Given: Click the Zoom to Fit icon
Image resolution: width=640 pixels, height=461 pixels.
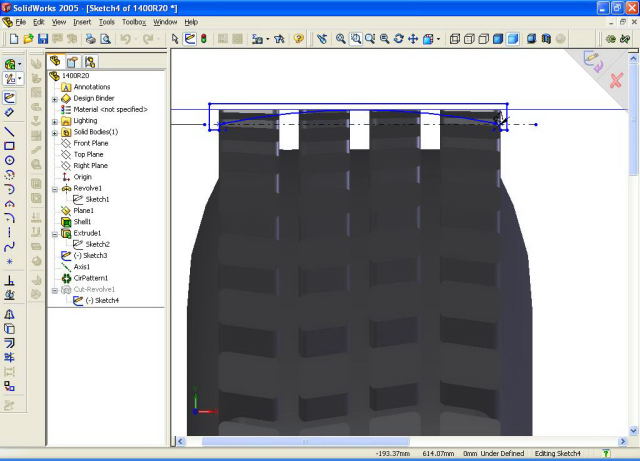Looking at the screenshot, I should (341, 39).
